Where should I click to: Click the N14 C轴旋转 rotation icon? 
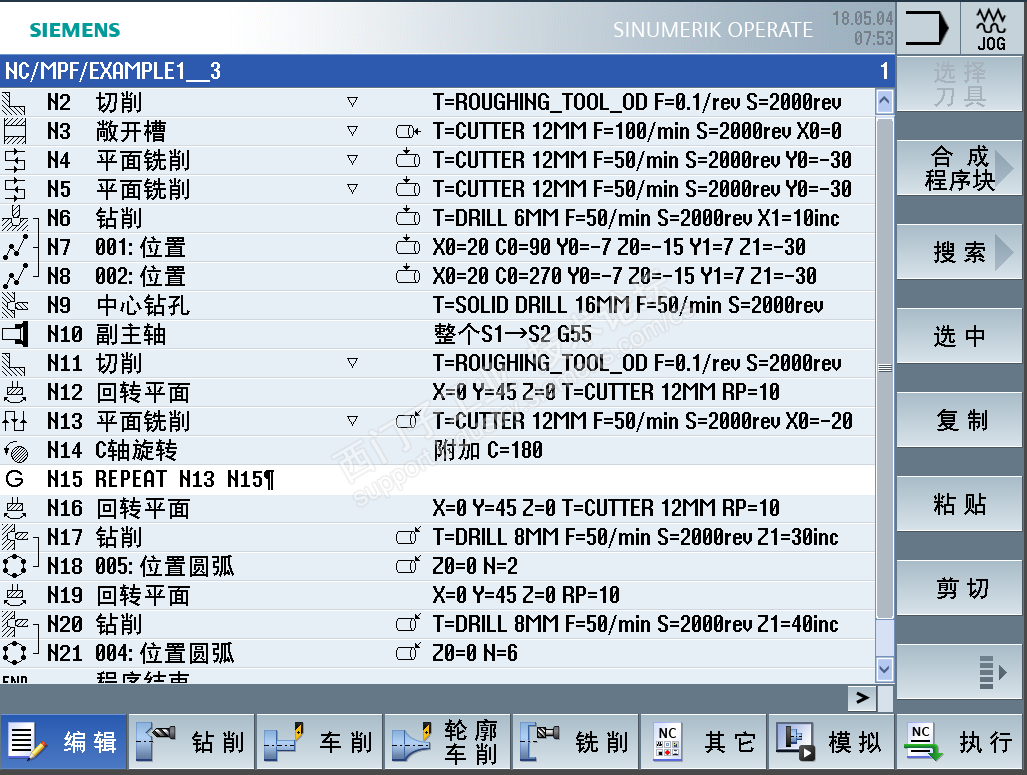(x=16, y=451)
